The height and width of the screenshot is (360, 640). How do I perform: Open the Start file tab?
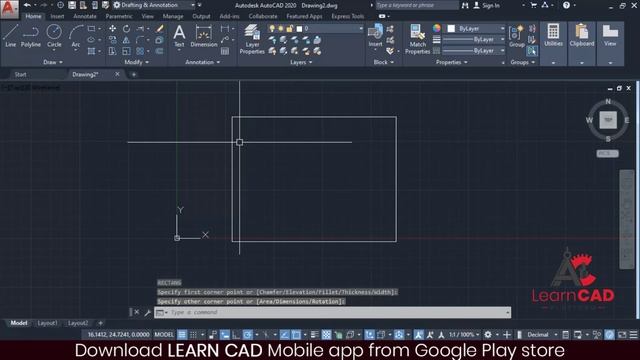(20, 74)
